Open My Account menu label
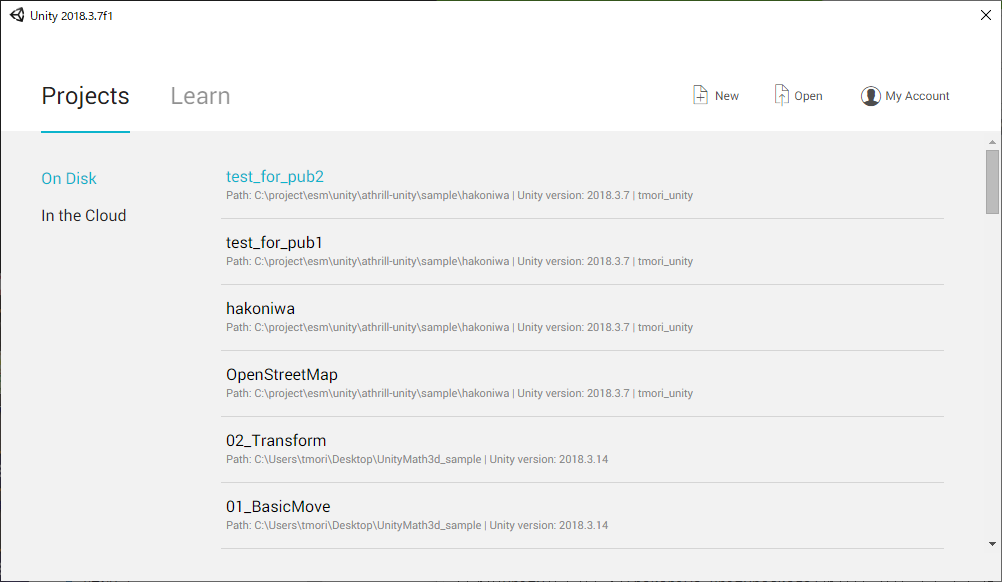Viewport: 1002px width, 582px height. pos(917,96)
